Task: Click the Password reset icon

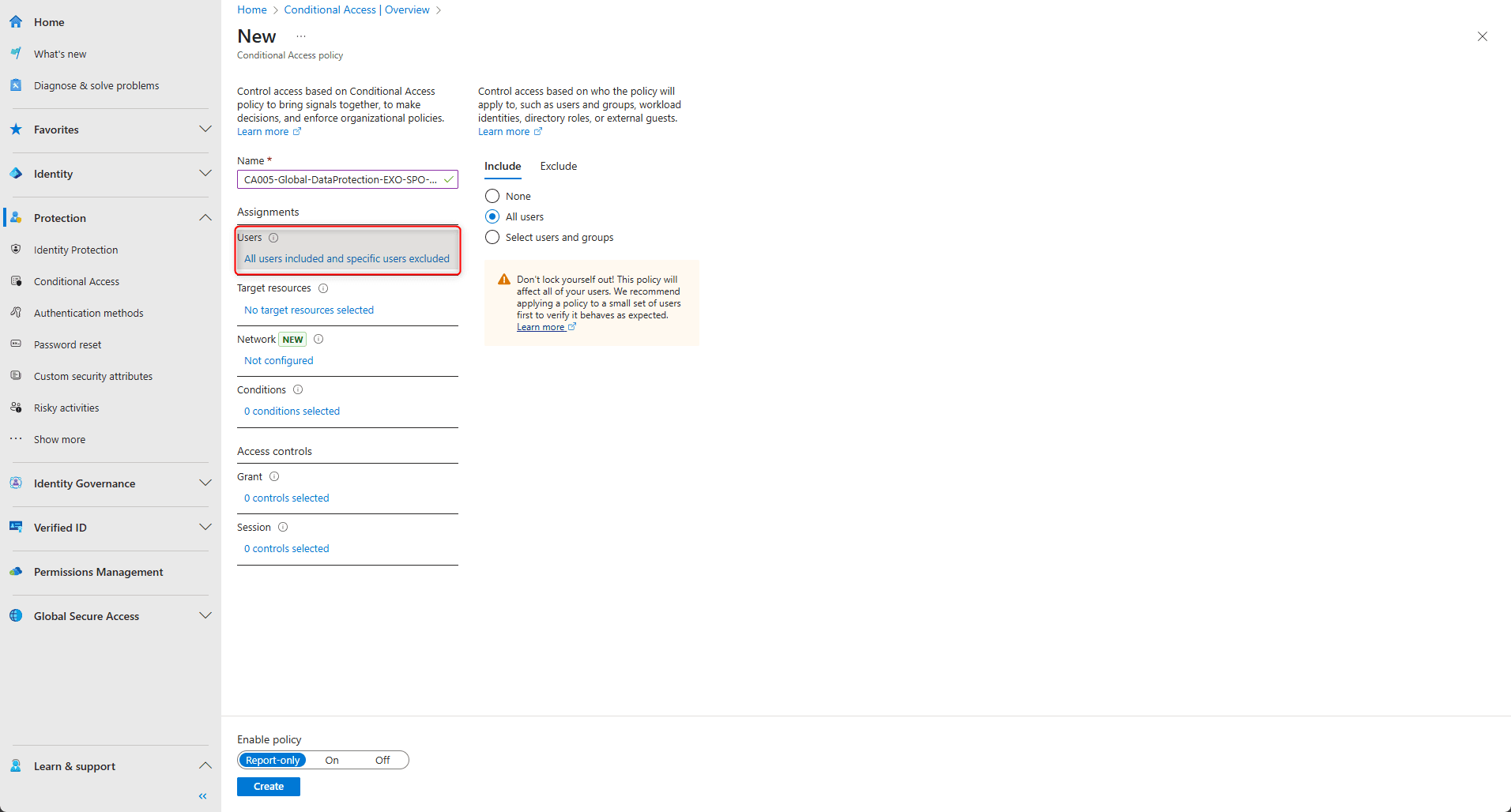Action: coord(16,344)
